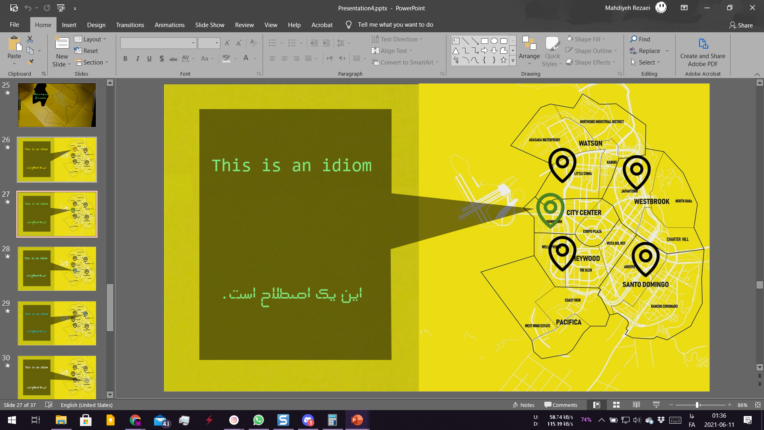764x430 pixels.
Task: Click the Windows Start button
Action: tap(12, 420)
